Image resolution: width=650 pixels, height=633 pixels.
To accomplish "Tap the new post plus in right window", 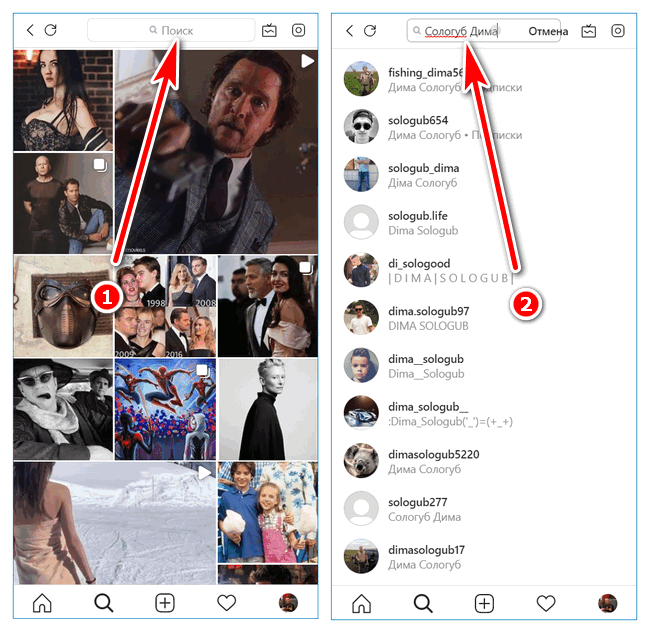I will pyautogui.click(x=484, y=603).
